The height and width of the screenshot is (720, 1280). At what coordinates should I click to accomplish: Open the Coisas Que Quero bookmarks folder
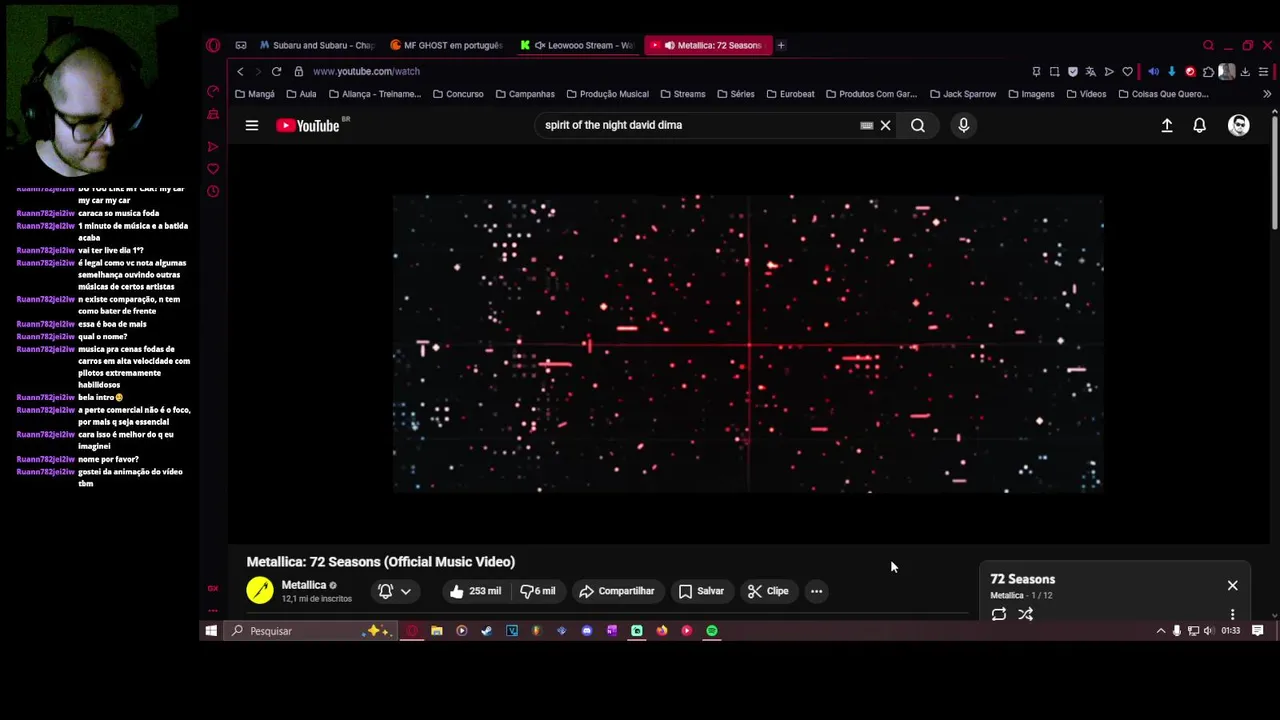click(1163, 94)
